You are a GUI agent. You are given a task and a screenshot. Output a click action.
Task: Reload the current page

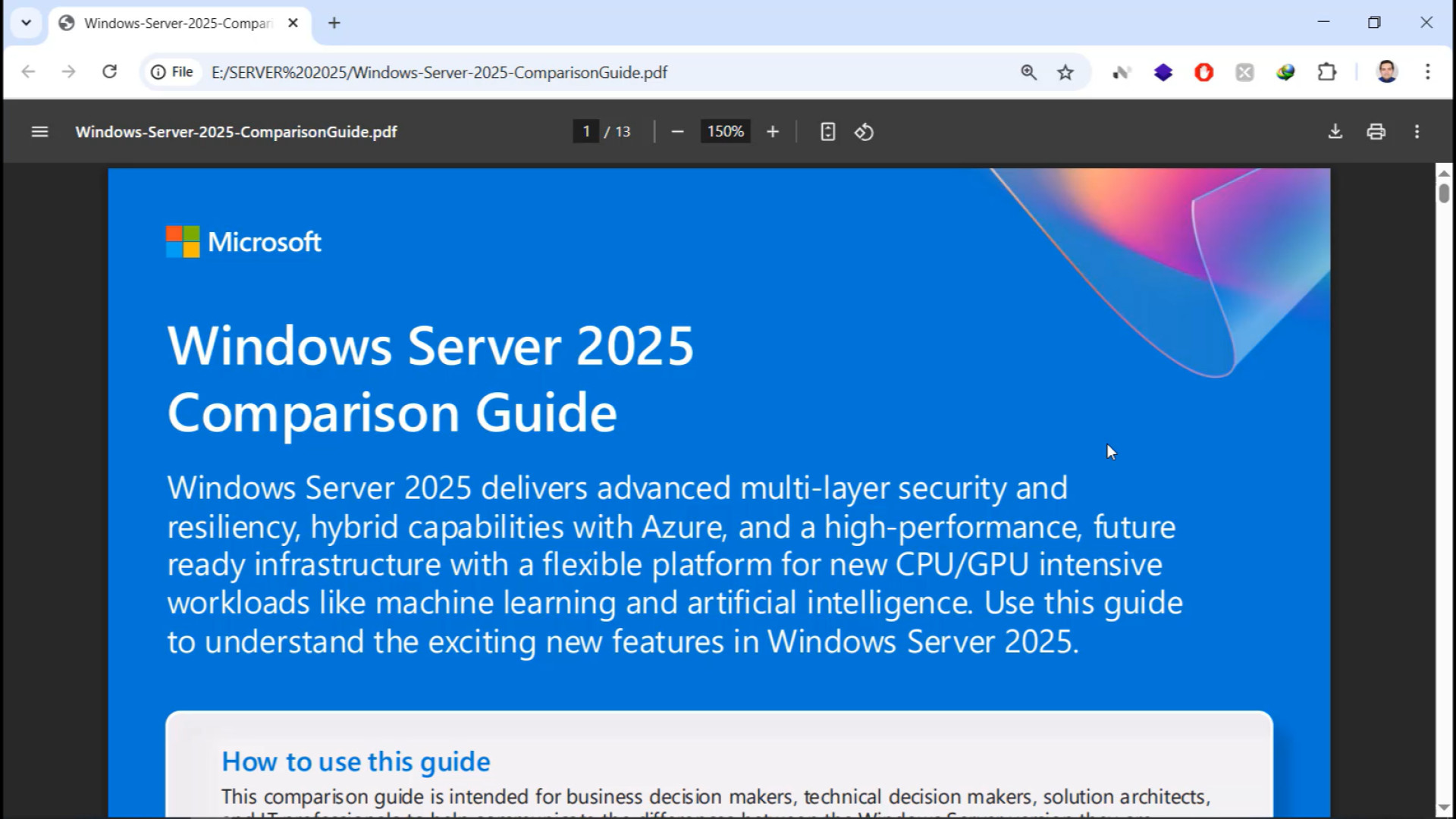[109, 72]
